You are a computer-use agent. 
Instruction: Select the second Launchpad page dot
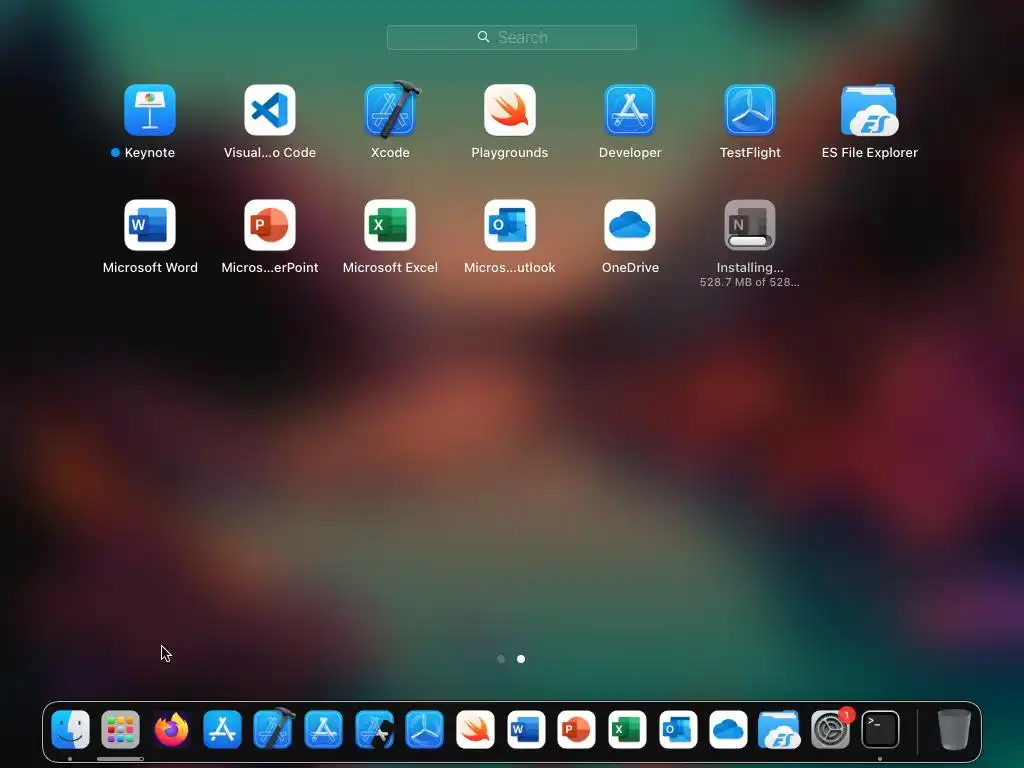521,659
